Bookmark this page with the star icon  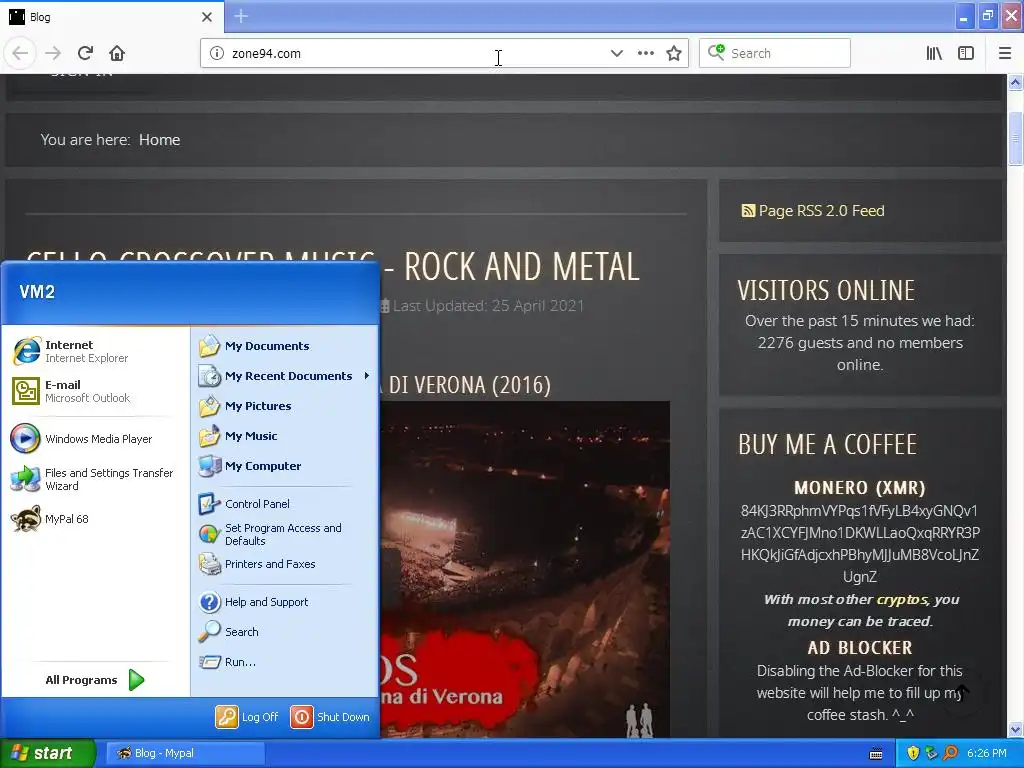click(x=674, y=53)
